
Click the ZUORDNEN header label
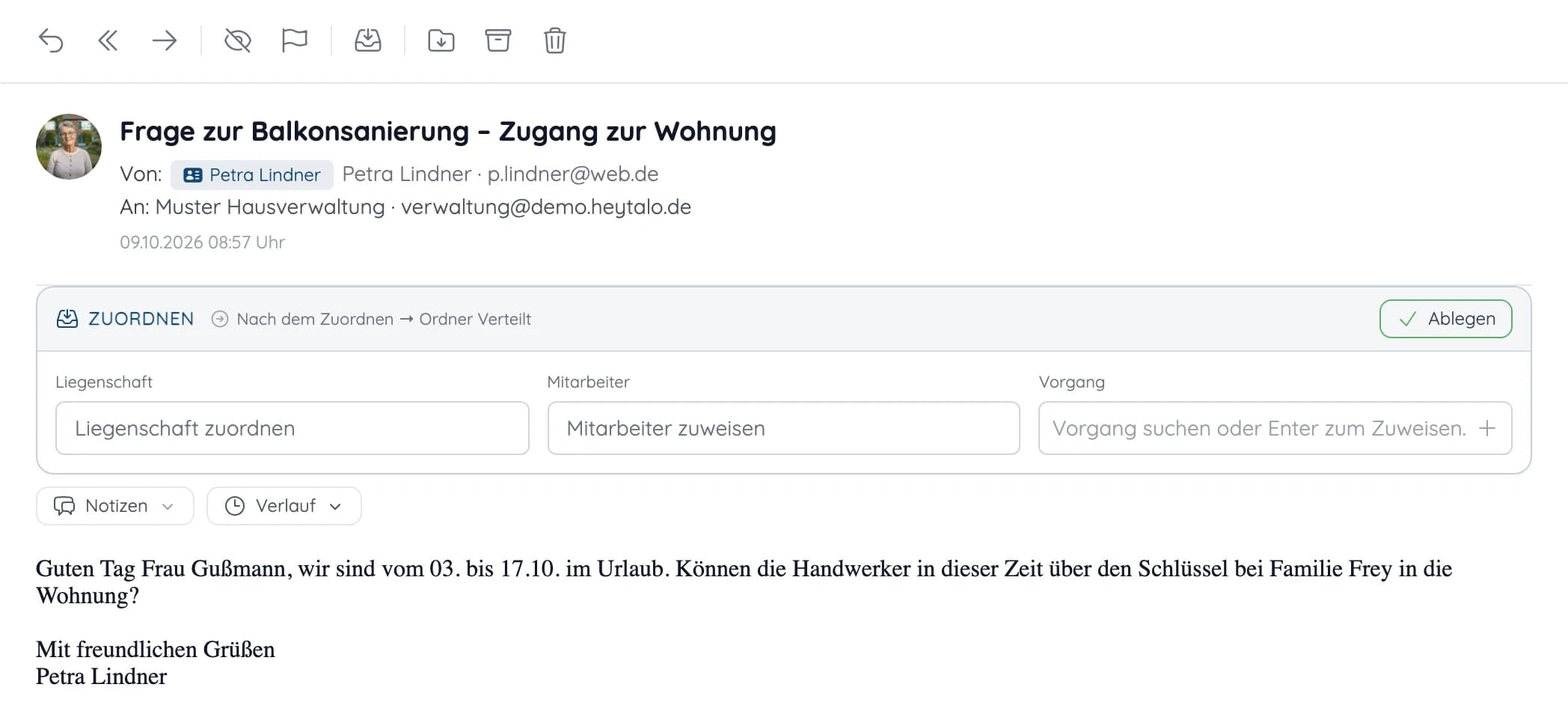tap(141, 319)
